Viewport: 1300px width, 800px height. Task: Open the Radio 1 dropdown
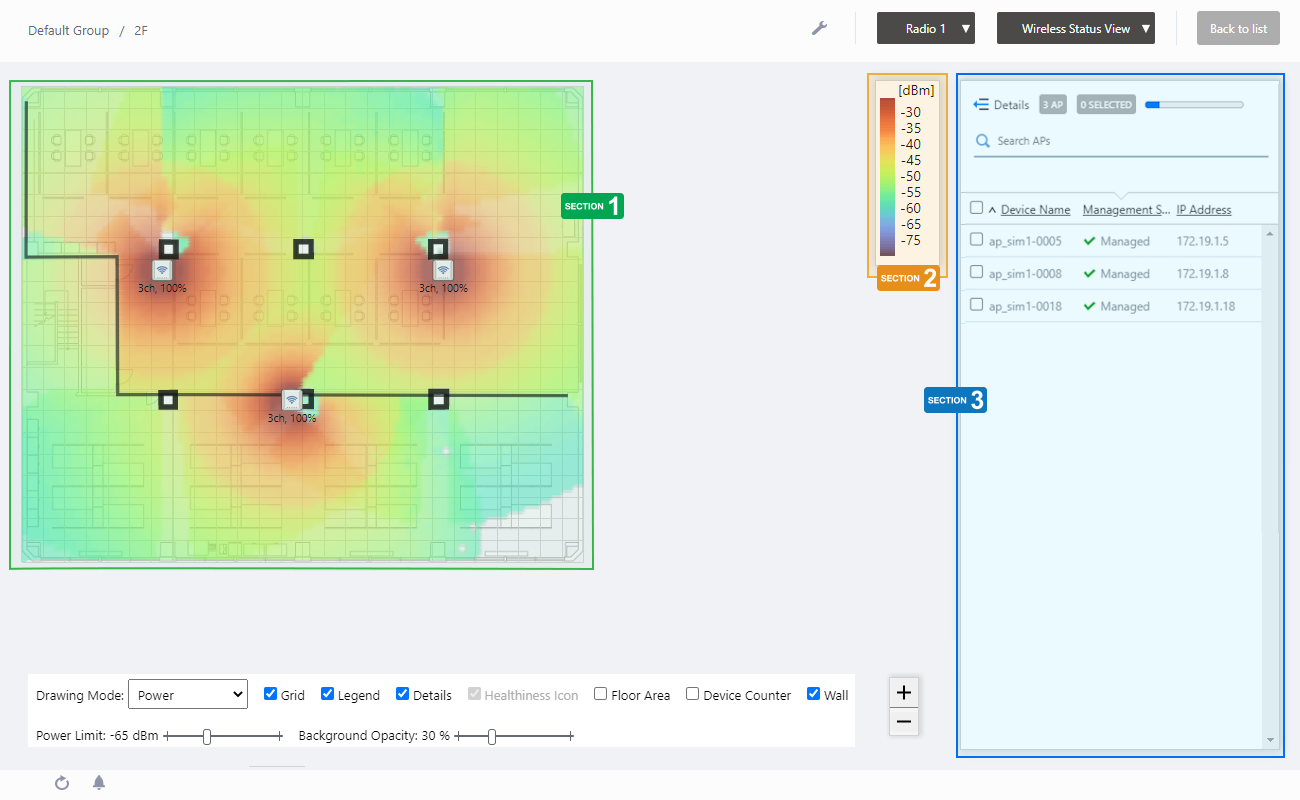[925, 29]
